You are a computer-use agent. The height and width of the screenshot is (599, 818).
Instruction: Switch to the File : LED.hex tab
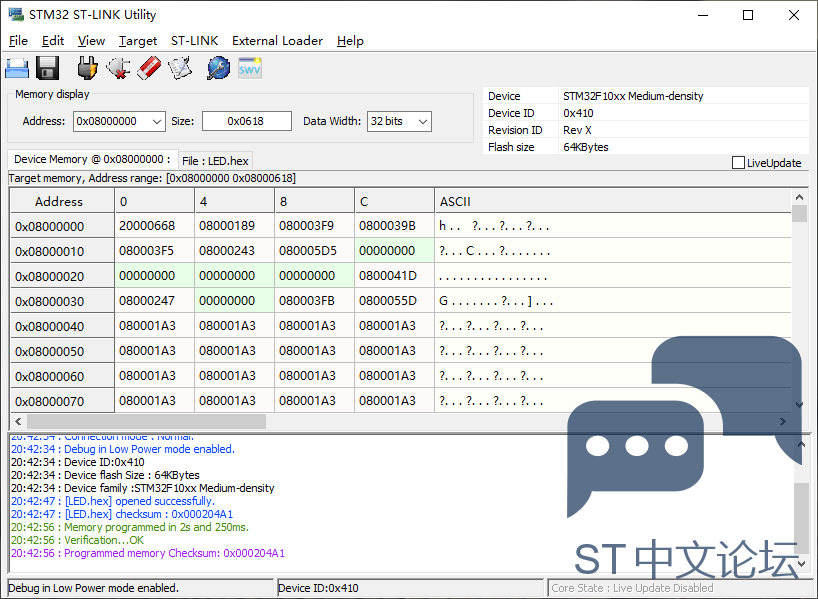215,161
